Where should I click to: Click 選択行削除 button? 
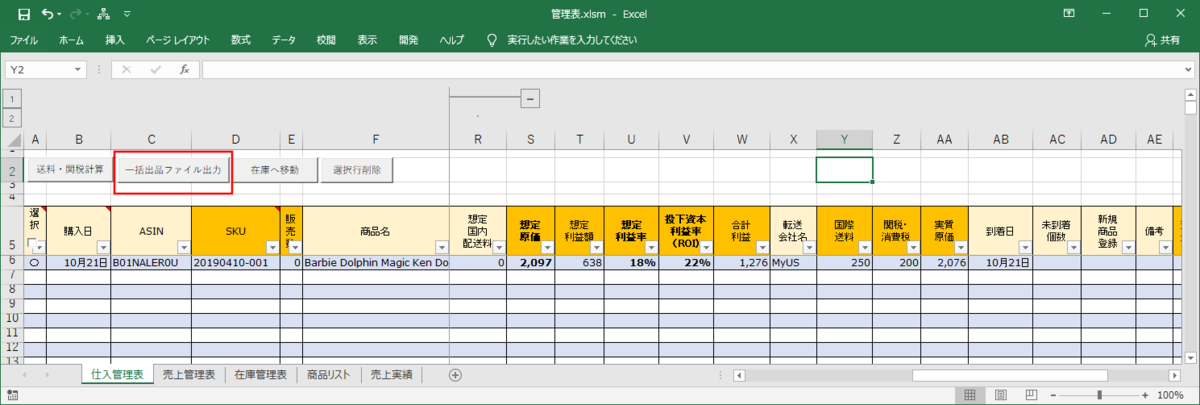pos(357,170)
